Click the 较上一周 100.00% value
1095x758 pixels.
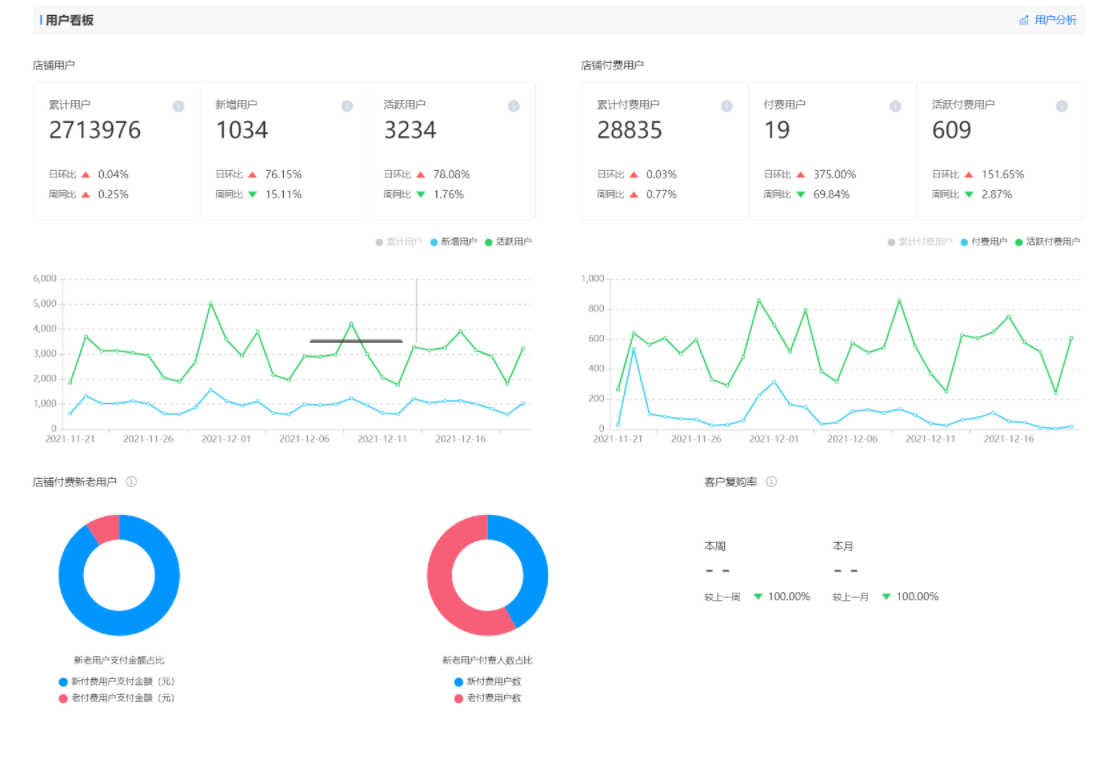(x=789, y=597)
